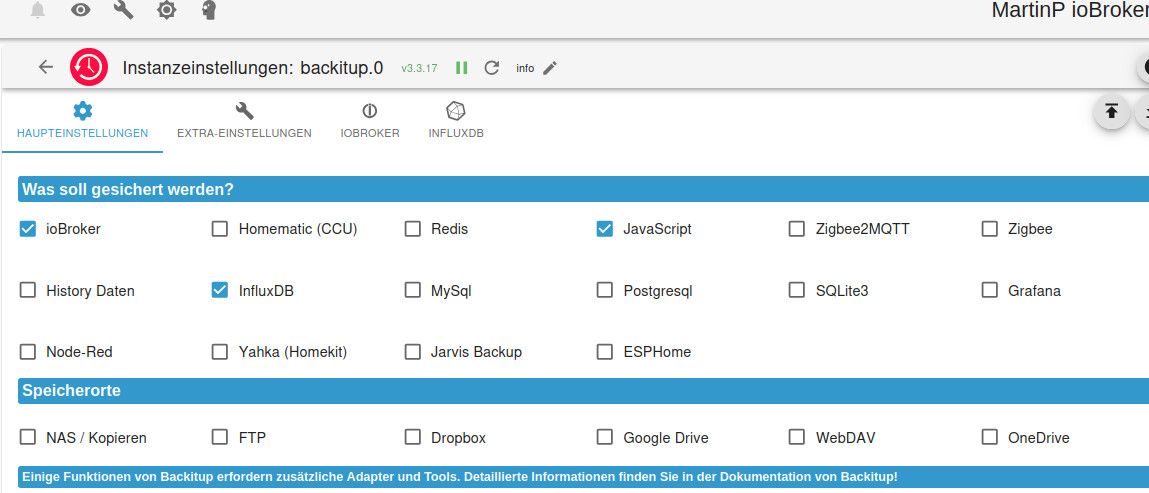Image resolution: width=1149 pixels, height=493 pixels.
Task: Pause the backitup.0 instance
Action: (462, 67)
